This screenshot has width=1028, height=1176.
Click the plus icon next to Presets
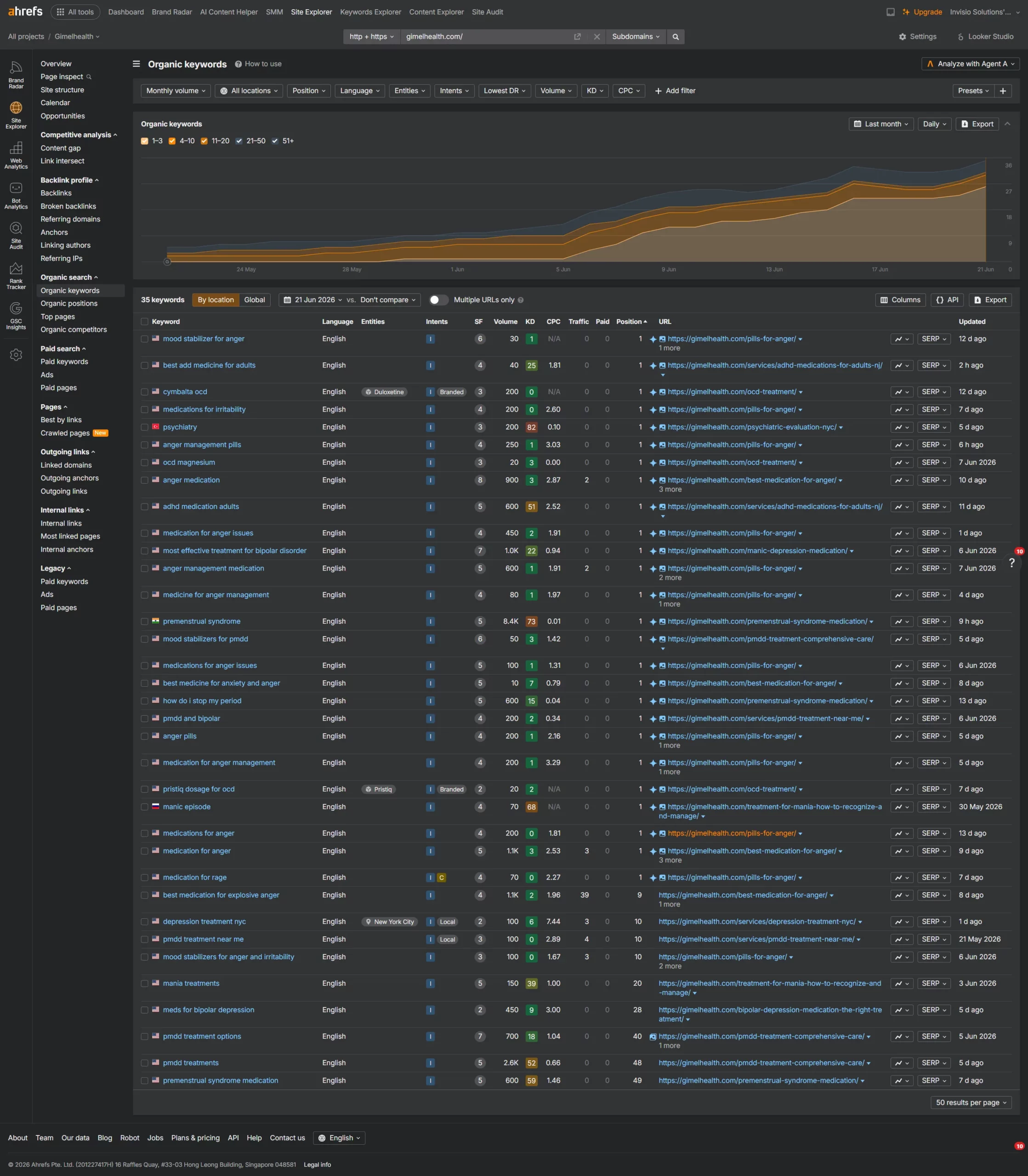pos(1003,90)
